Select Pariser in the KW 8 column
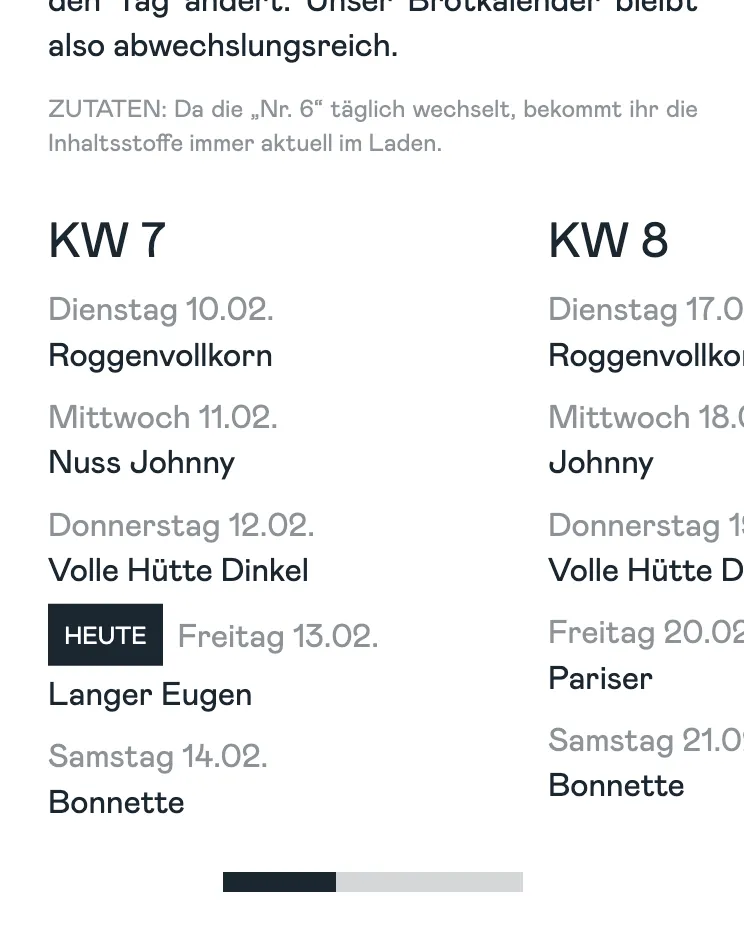The width and height of the screenshot is (744, 936). 600,678
